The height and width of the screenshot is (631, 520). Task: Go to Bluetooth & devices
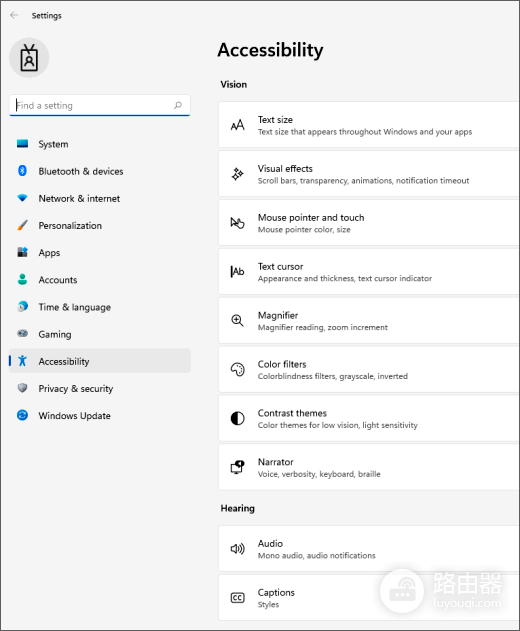click(x=99, y=171)
